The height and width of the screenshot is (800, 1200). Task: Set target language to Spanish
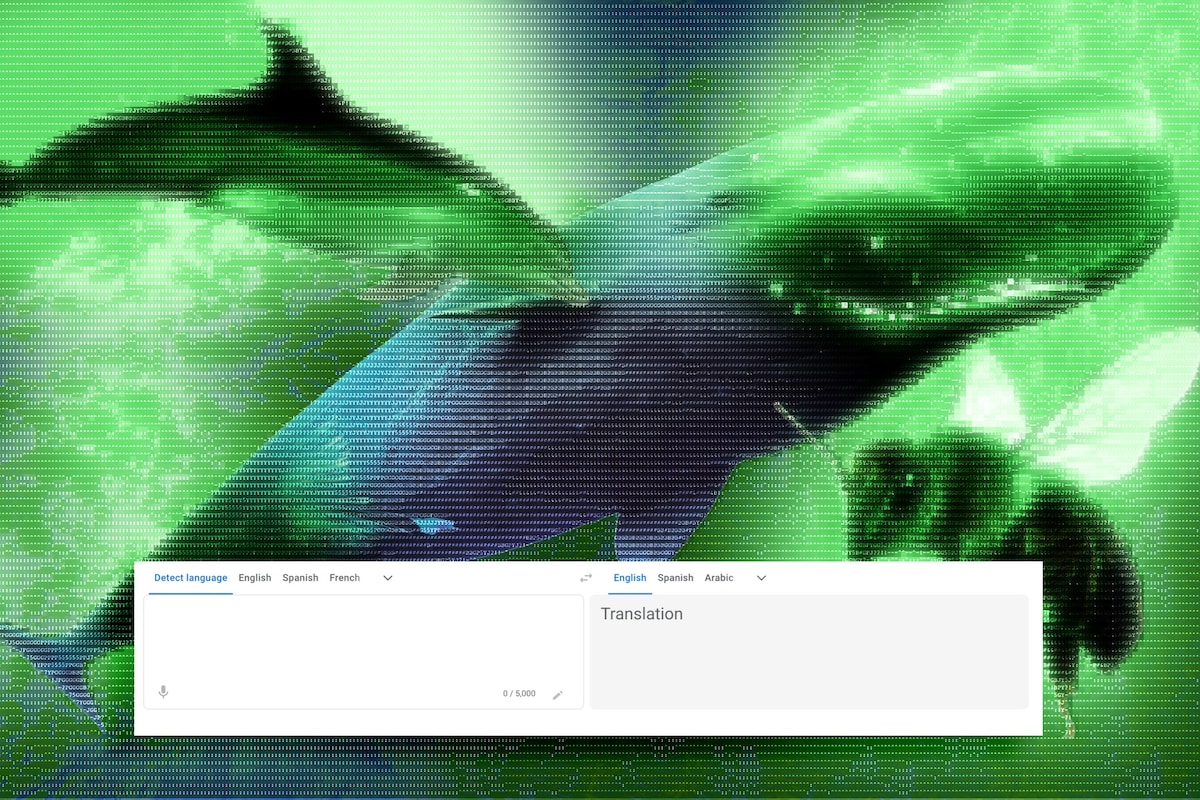click(675, 578)
